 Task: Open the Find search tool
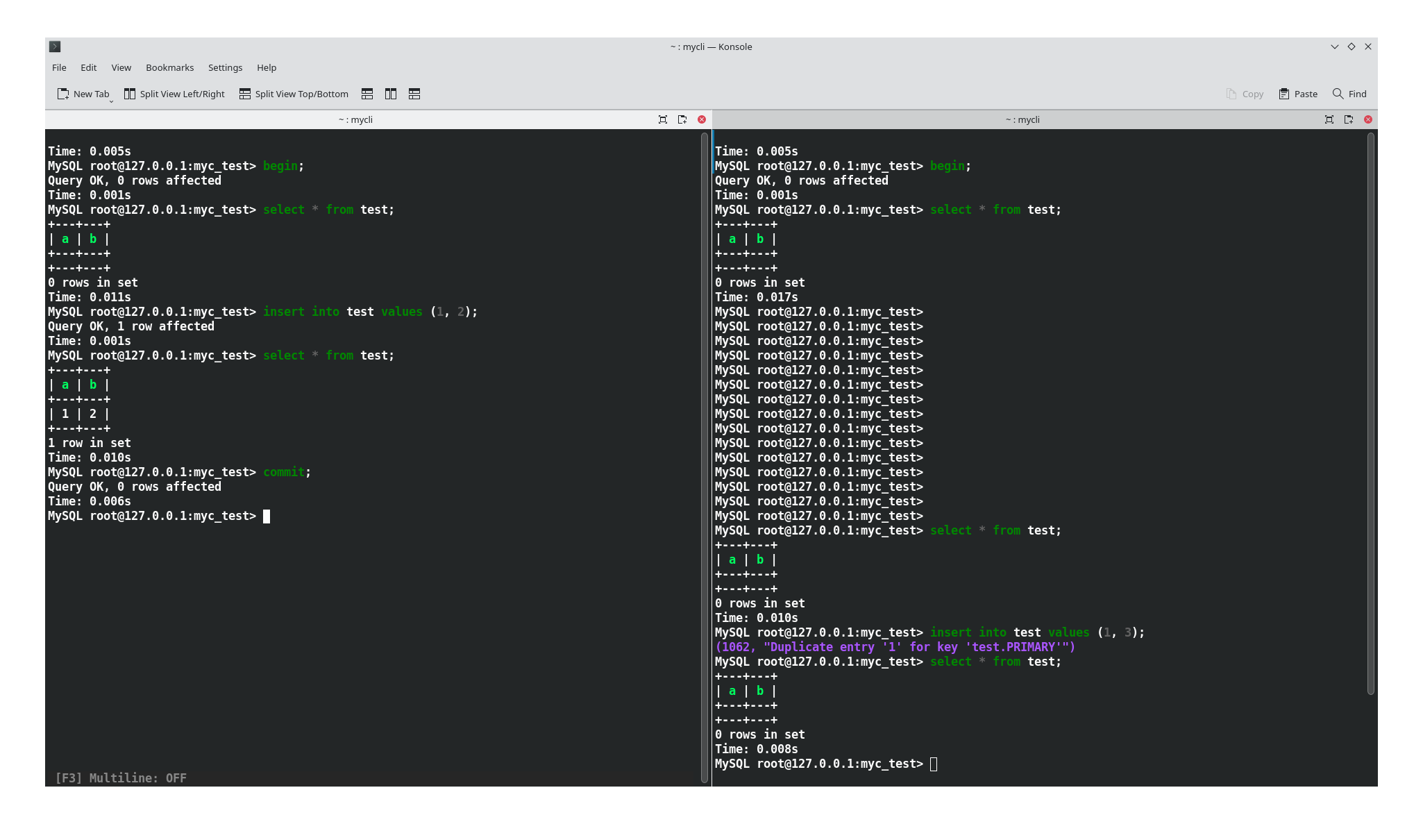[x=1349, y=94]
